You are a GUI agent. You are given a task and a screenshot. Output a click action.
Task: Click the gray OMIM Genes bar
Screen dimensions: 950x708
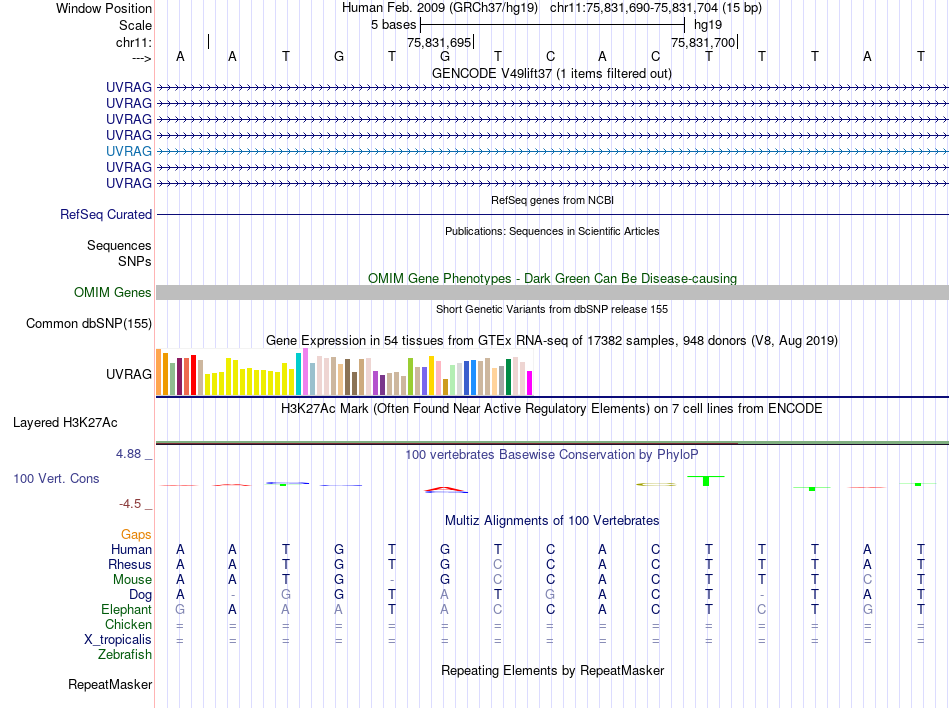coord(553,293)
